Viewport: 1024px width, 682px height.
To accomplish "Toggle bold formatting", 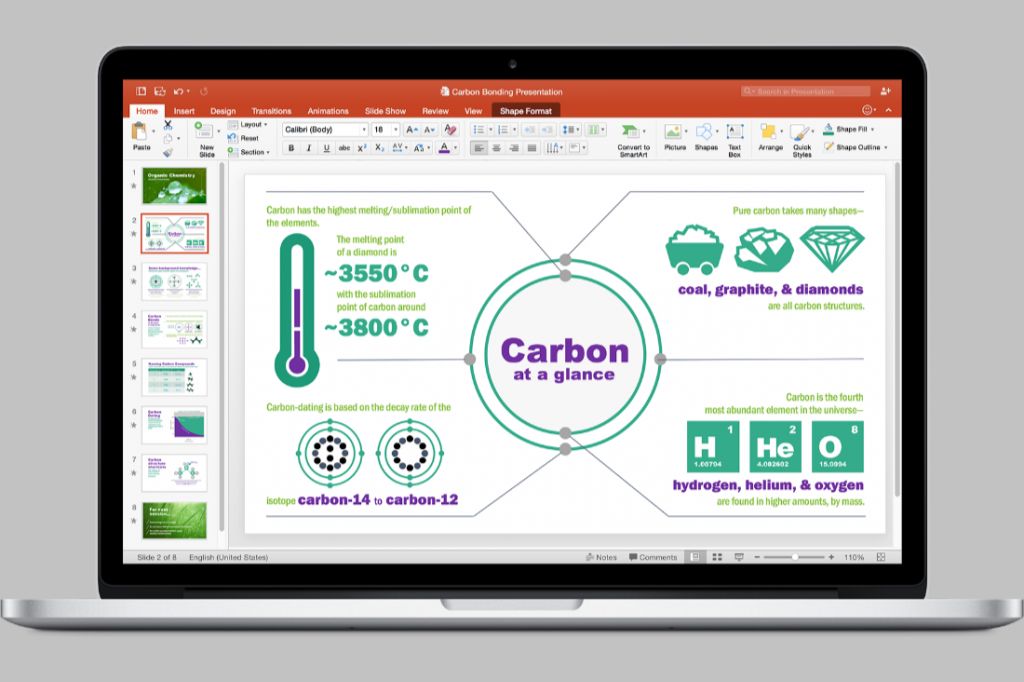I will [291, 148].
